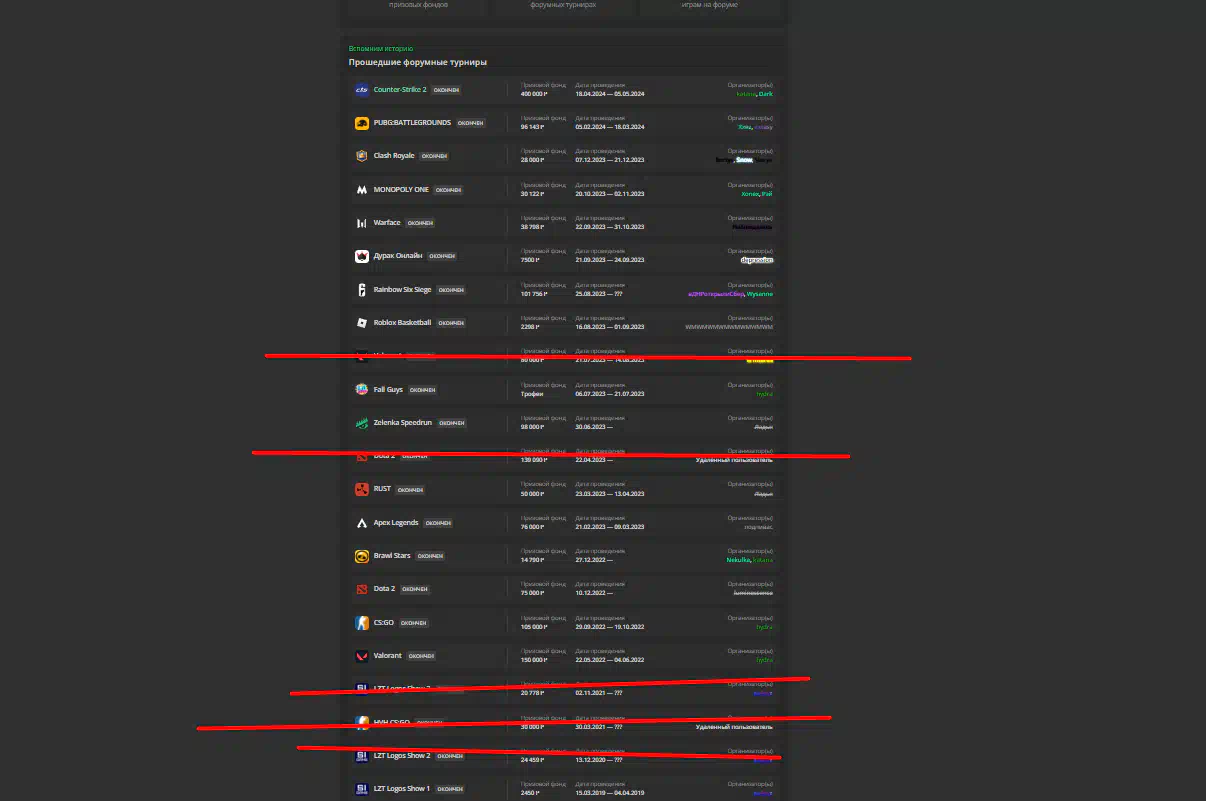Click date 21.02.2023 — 09.03.2023

[x=610, y=527]
